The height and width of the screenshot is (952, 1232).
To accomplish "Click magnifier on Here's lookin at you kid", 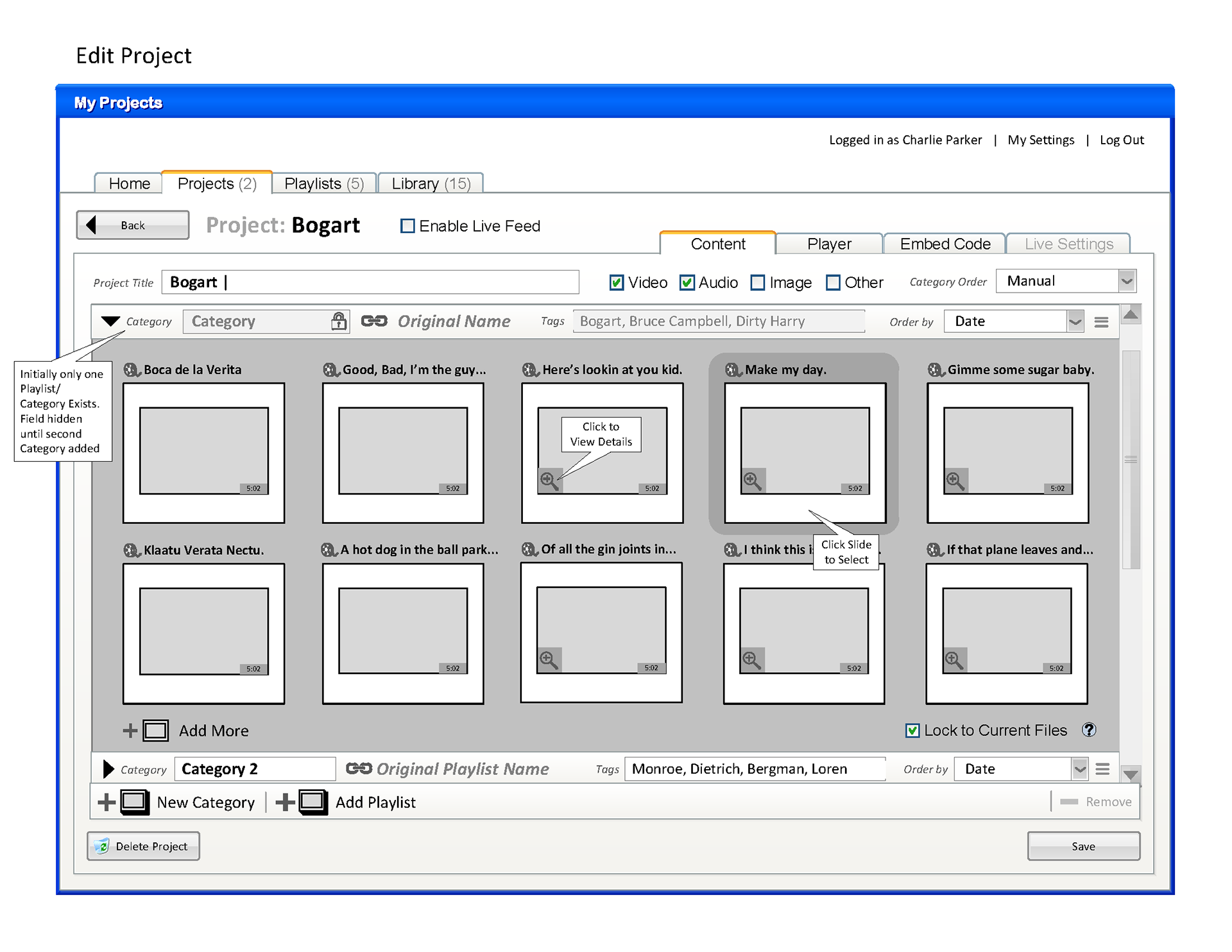I will tap(549, 480).
